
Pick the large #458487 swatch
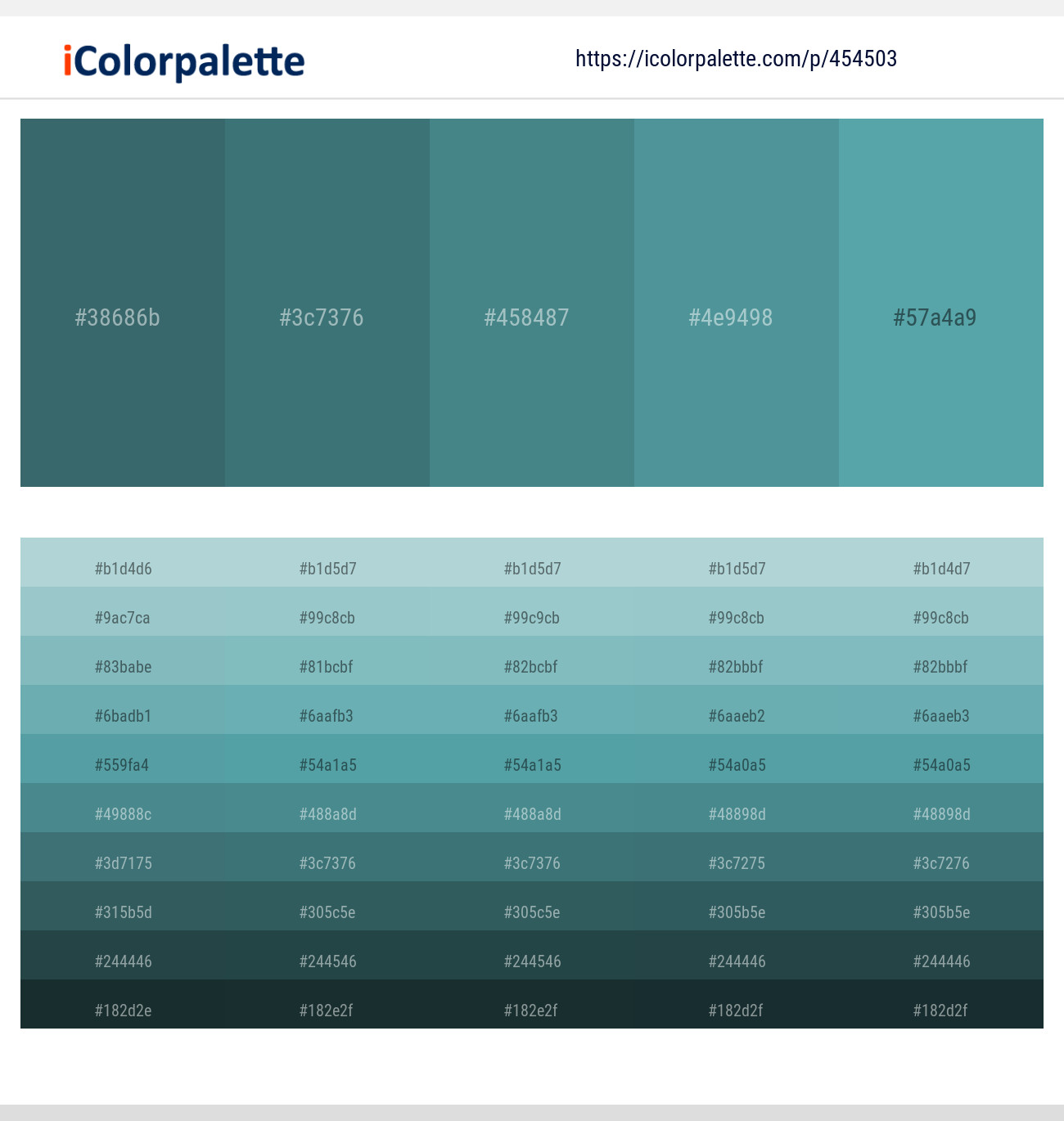[x=532, y=303]
